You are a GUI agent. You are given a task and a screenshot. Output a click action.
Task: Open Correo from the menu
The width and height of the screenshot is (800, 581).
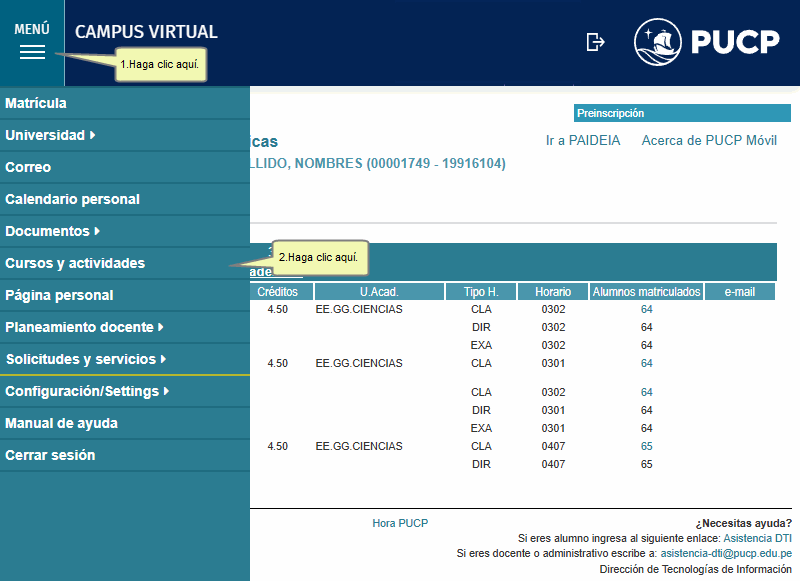(x=124, y=167)
